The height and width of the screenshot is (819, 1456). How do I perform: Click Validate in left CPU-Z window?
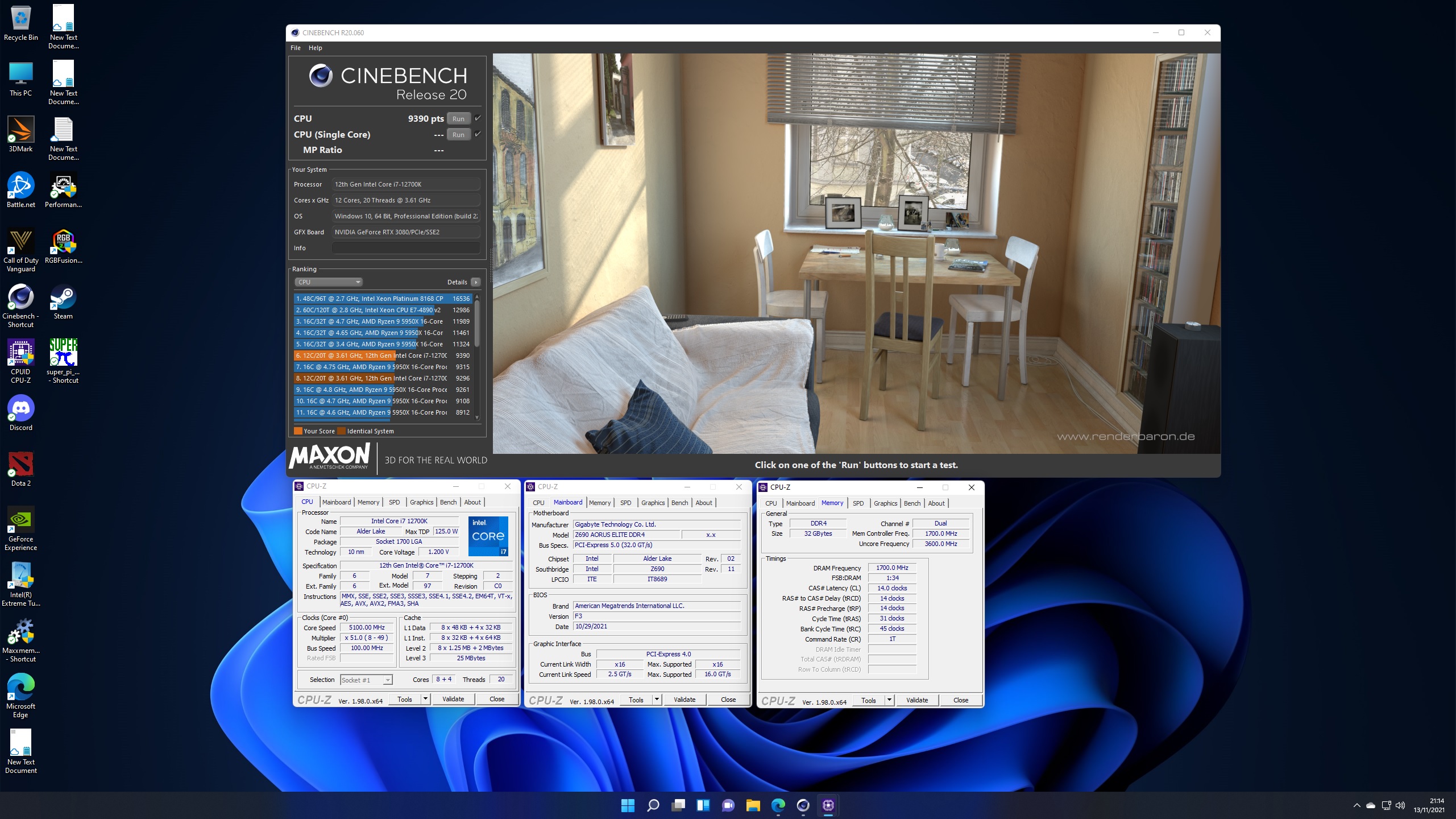(x=453, y=699)
